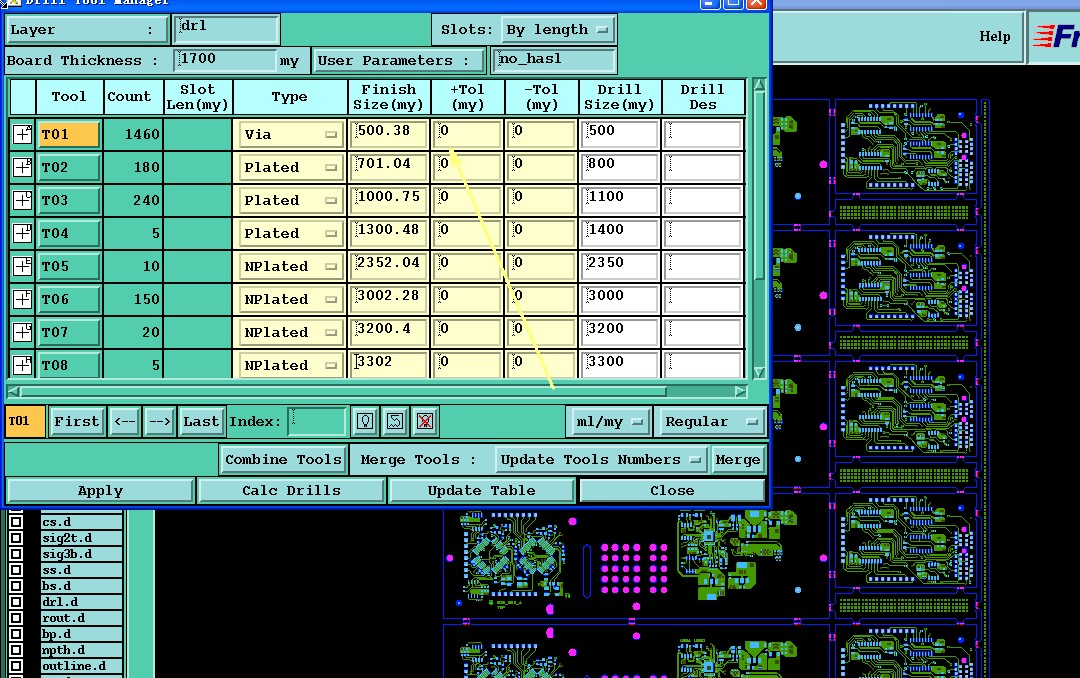Click T06 Drill Des field

point(703,299)
